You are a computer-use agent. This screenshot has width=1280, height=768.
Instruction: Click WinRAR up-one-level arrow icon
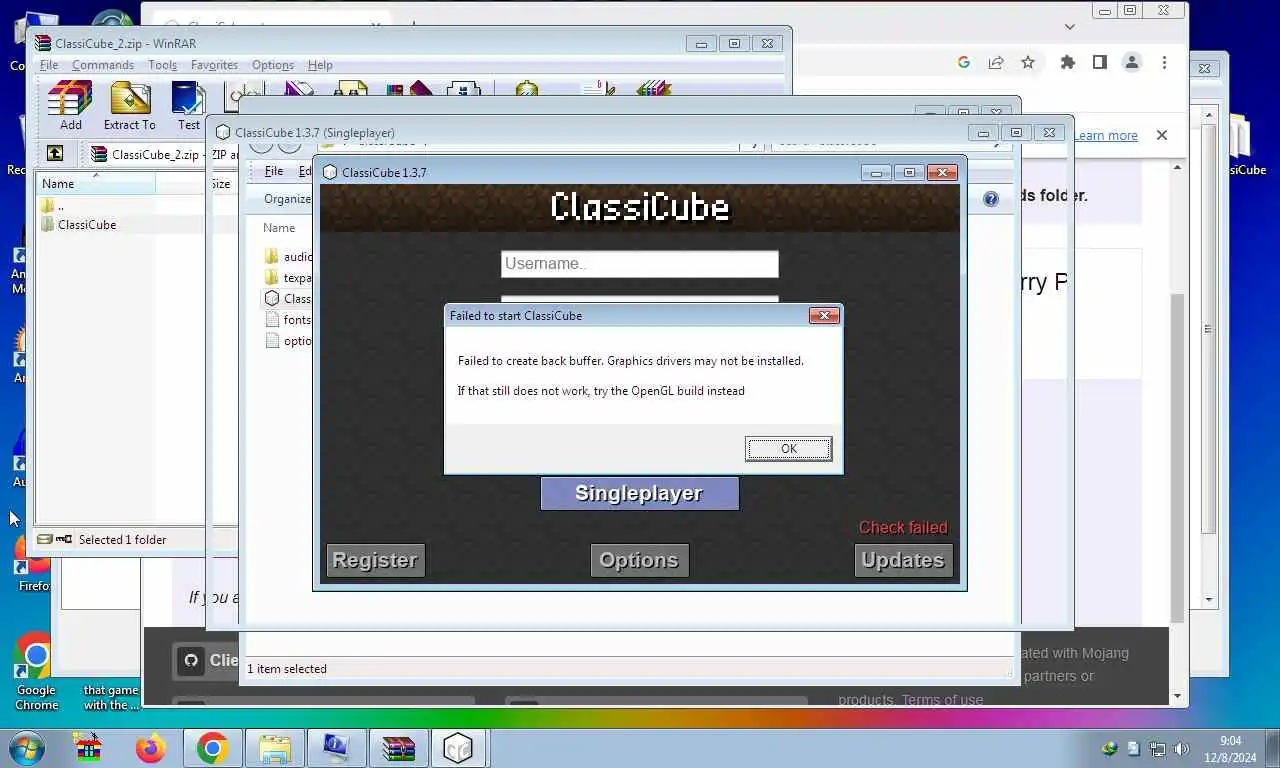pyautogui.click(x=55, y=154)
